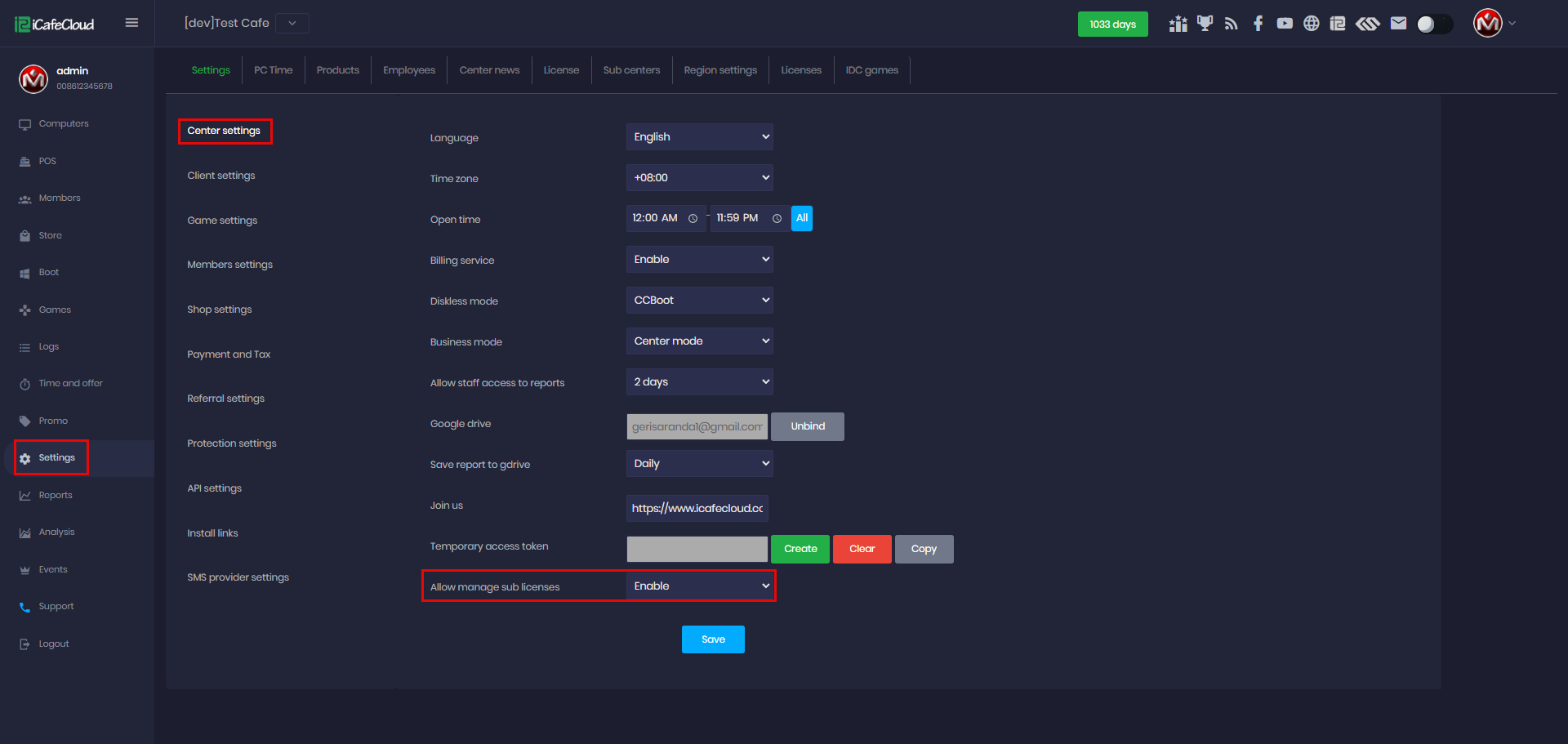1568x744 pixels.
Task: Click the mail envelope icon
Action: tap(1398, 24)
